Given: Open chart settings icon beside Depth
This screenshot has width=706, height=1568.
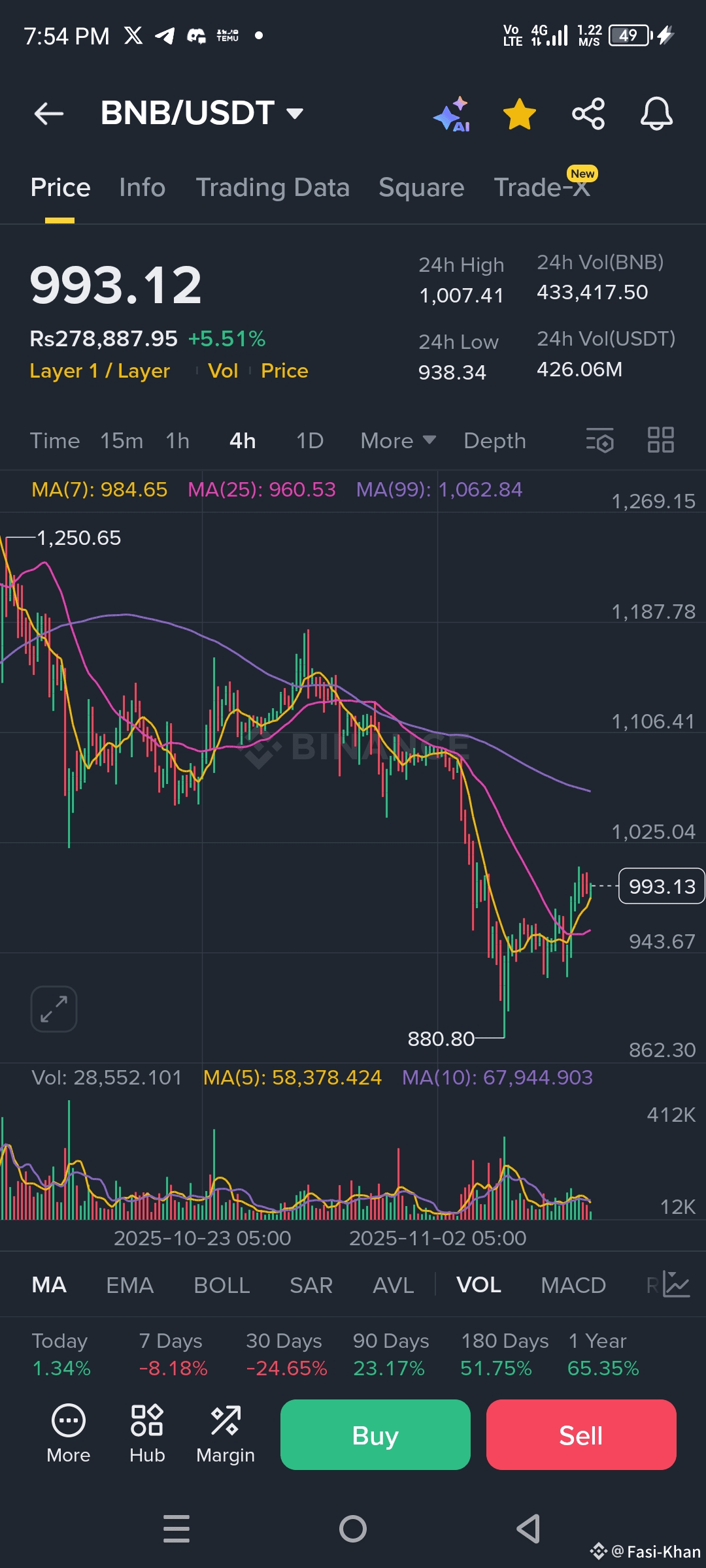Looking at the screenshot, I should (600, 440).
